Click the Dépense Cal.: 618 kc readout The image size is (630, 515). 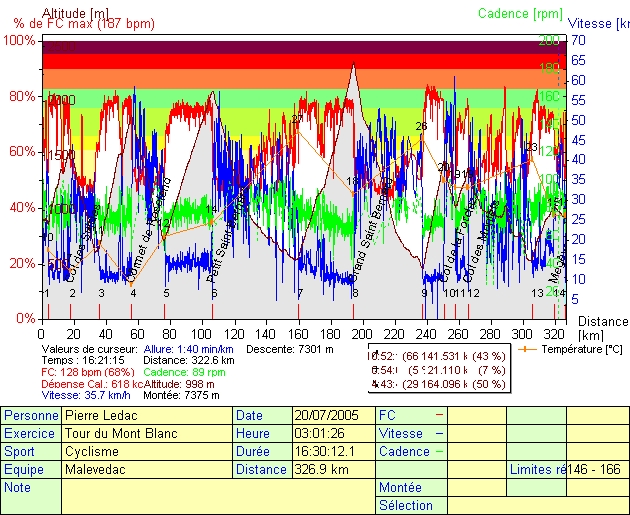(92, 384)
